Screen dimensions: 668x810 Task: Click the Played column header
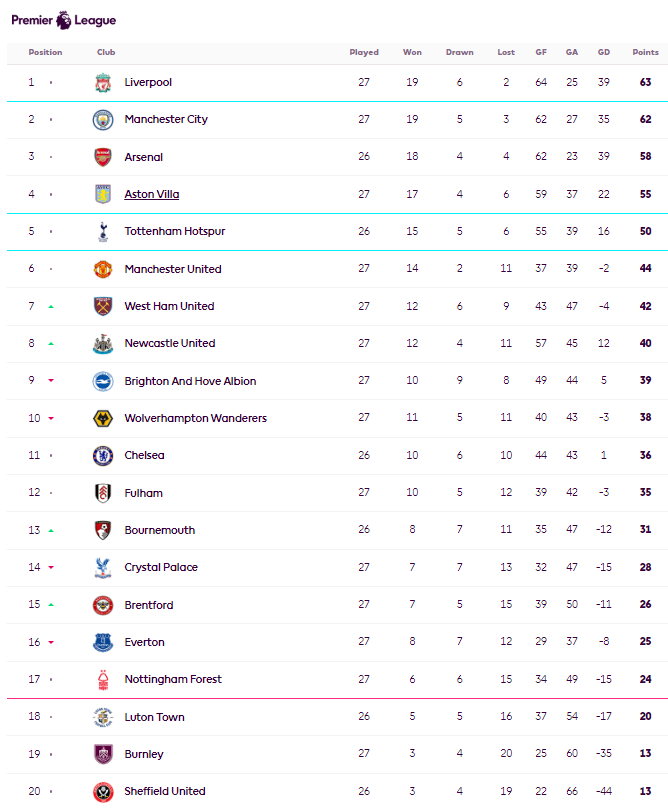(x=364, y=52)
